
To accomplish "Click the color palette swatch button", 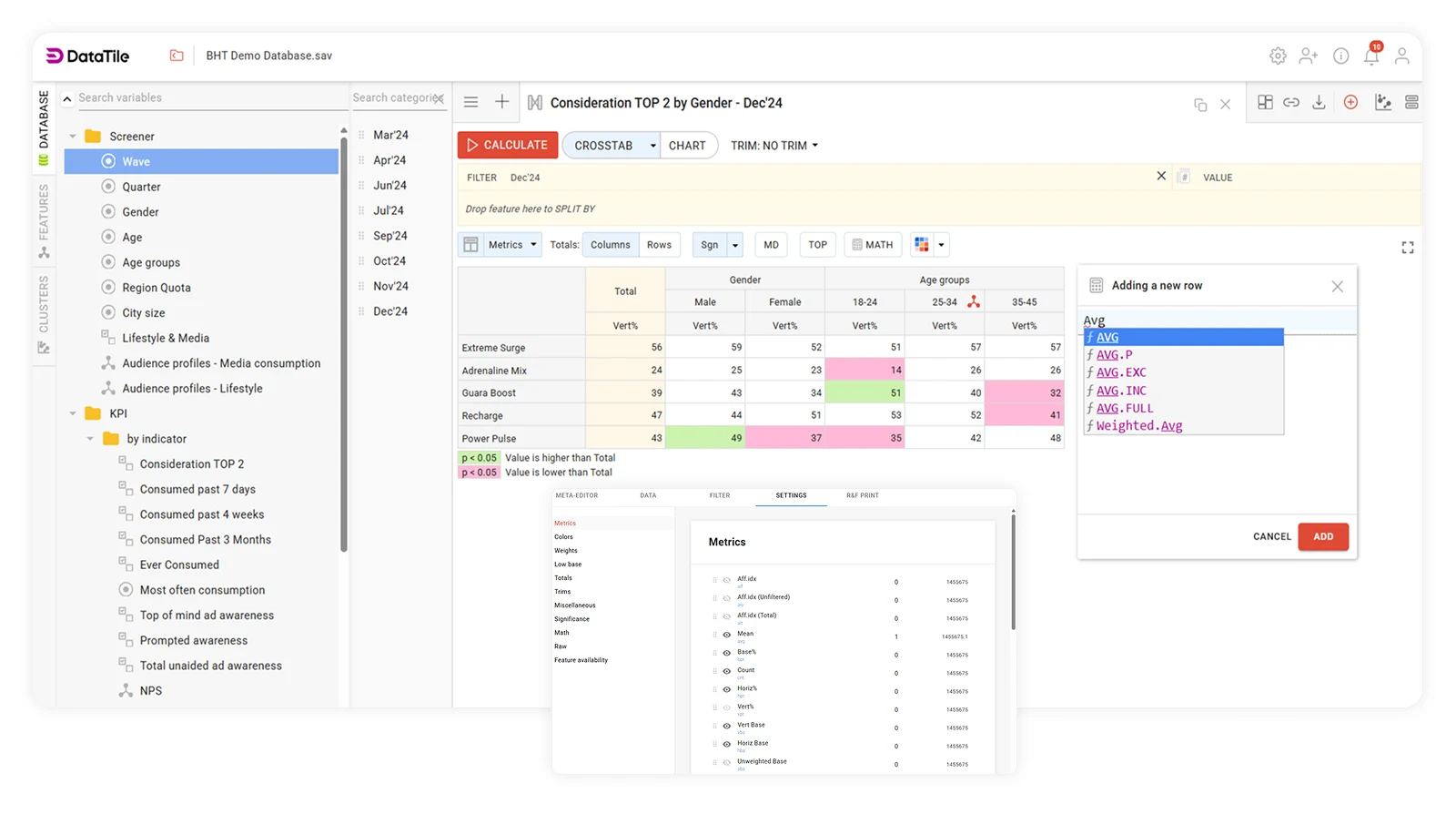I will [x=922, y=245].
